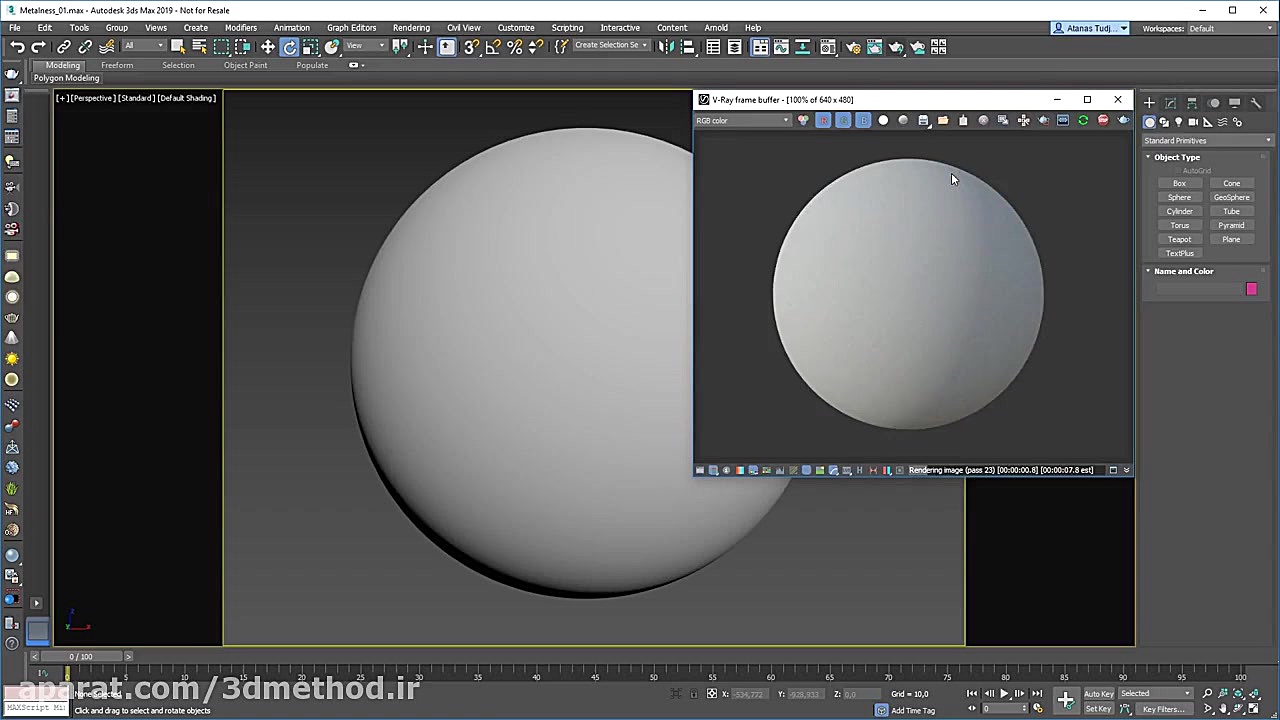Click the pink object color swatch
Viewport: 1280px width, 720px height.
[1251, 289]
